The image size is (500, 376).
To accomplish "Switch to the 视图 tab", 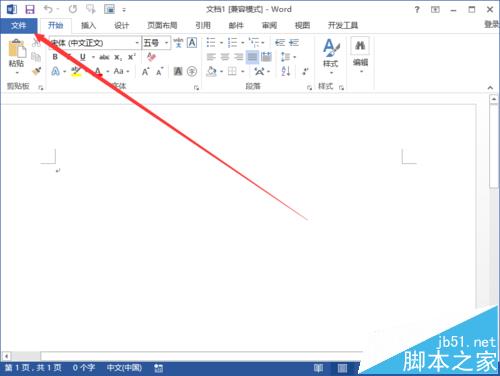I will click(x=302, y=25).
